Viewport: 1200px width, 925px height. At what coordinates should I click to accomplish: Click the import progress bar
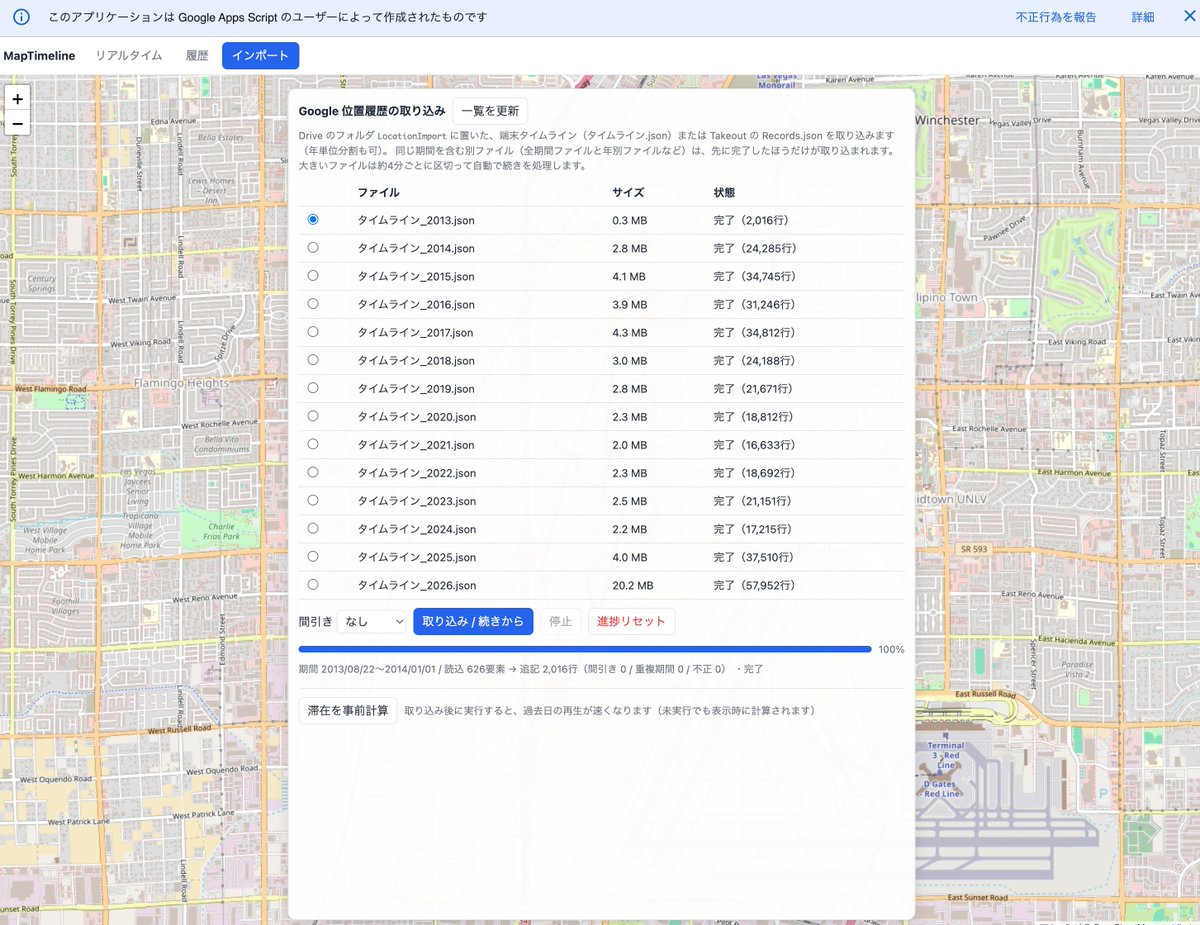tap(585, 649)
